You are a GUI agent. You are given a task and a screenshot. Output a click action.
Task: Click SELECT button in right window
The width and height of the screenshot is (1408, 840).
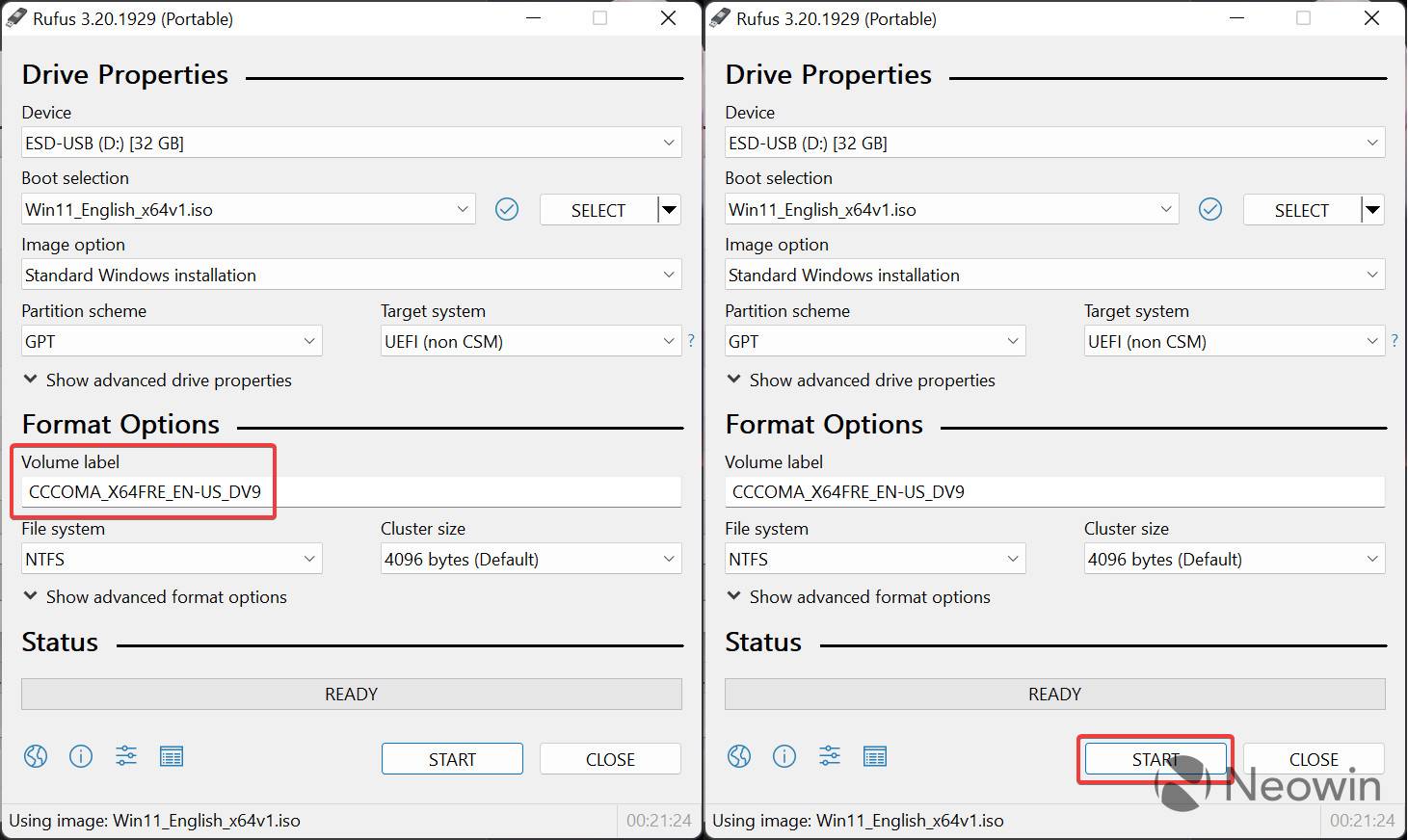point(1301,210)
